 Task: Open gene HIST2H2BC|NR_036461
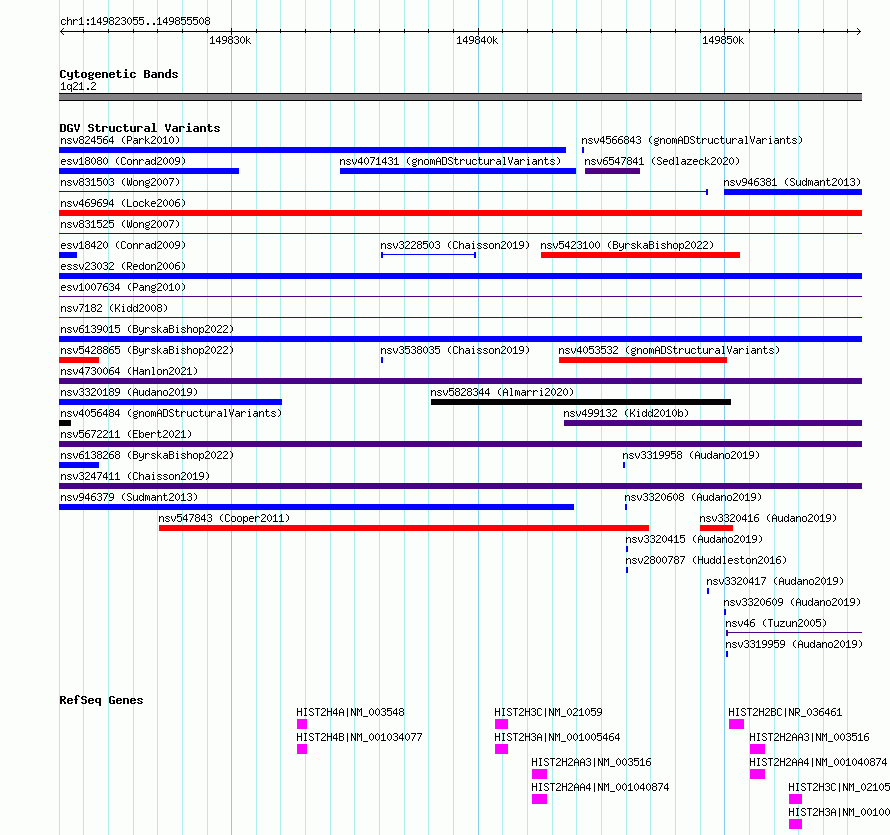click(x=785, y=712)
